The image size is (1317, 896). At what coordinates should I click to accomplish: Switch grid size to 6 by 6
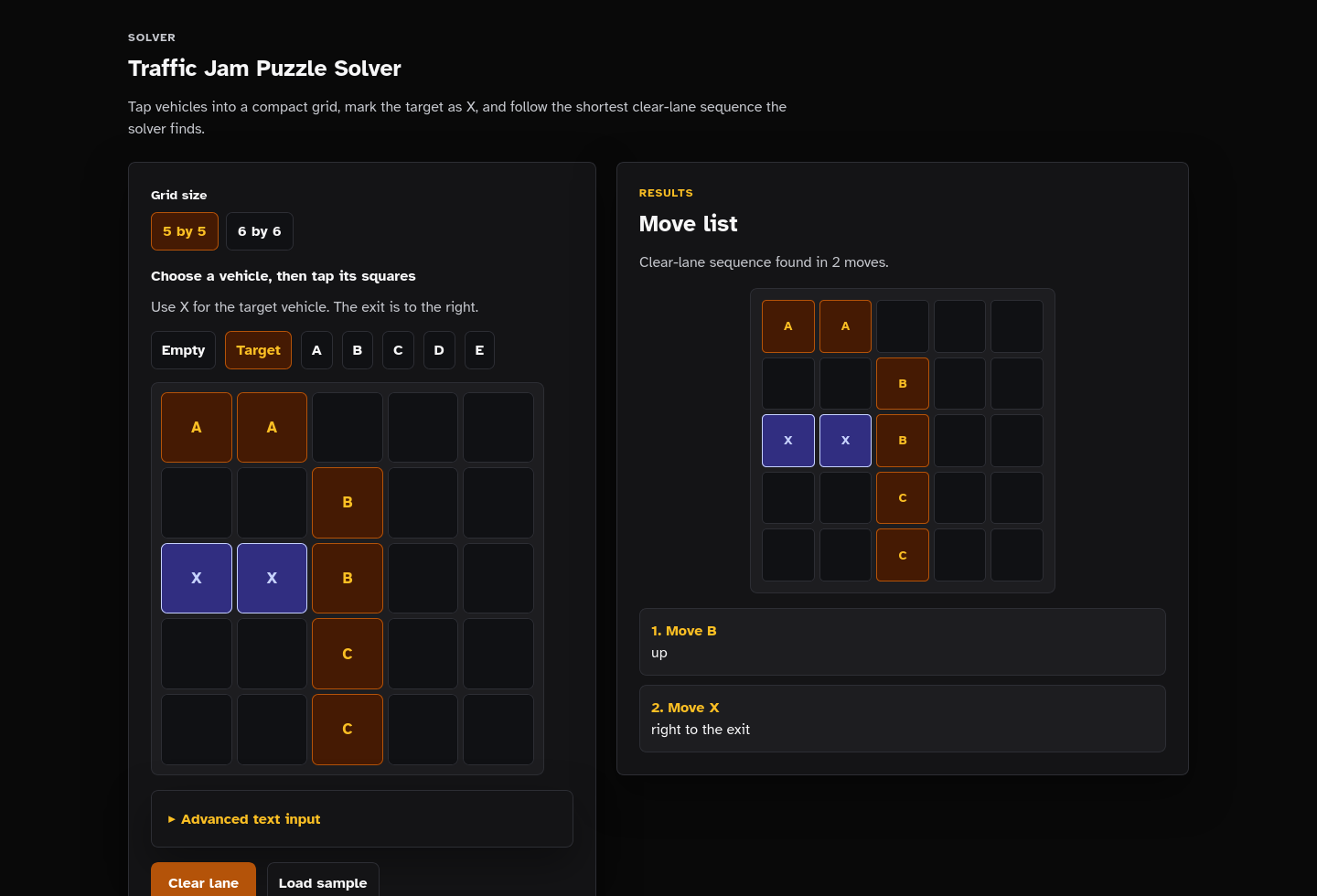(260, 231)
